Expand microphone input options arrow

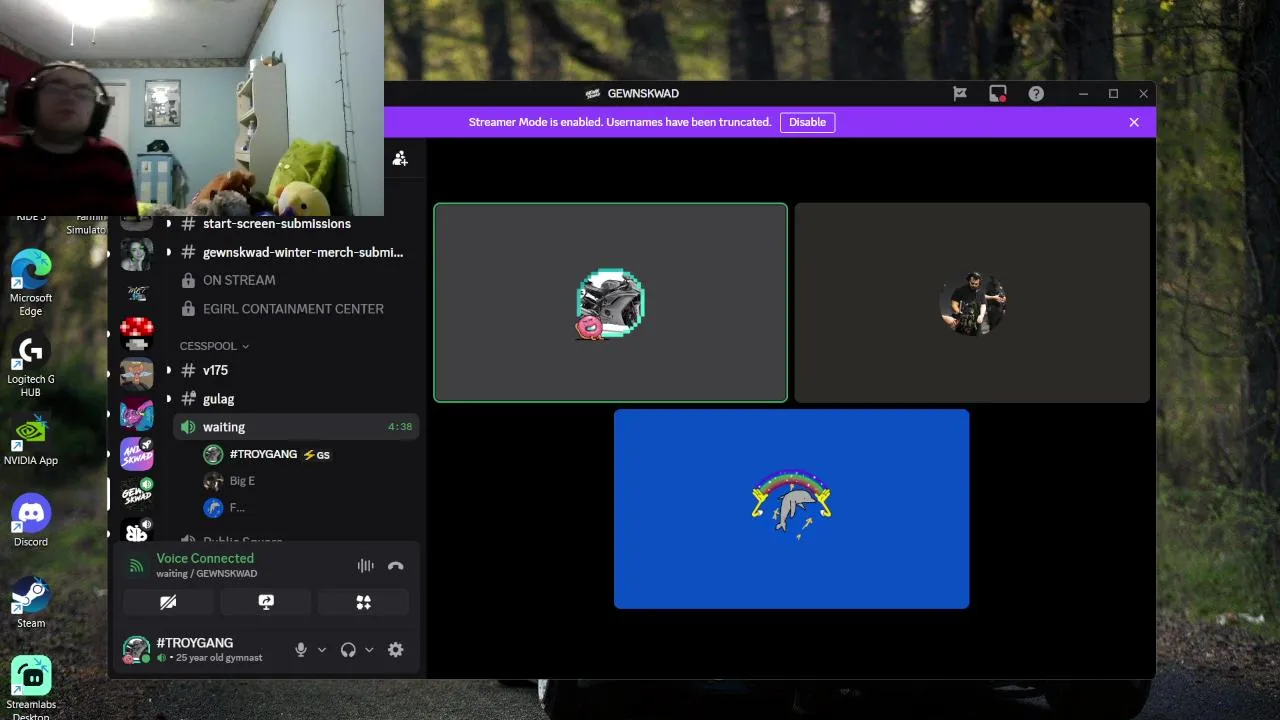point(322,650)
